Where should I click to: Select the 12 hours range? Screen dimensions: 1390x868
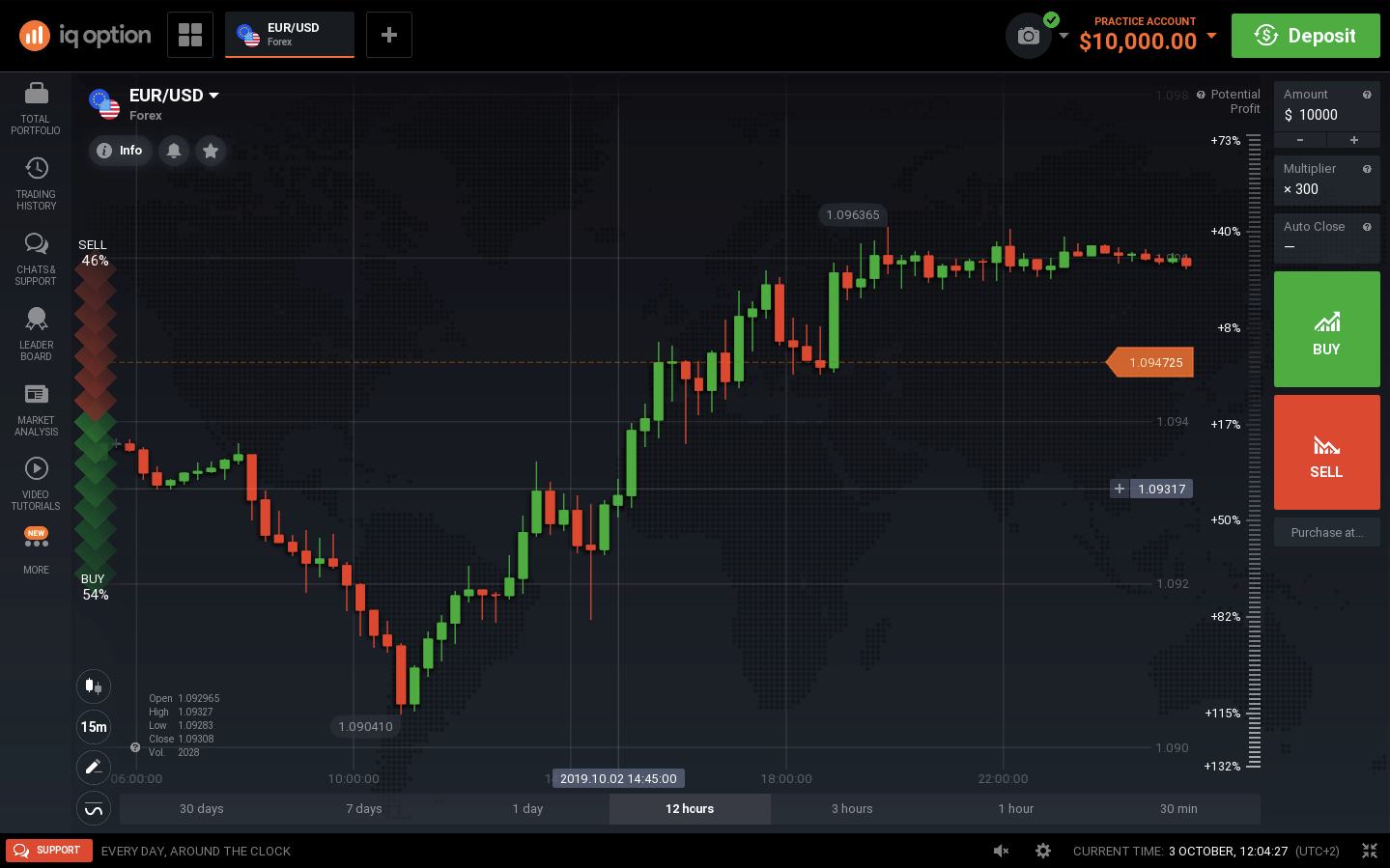tap(690, 809)
